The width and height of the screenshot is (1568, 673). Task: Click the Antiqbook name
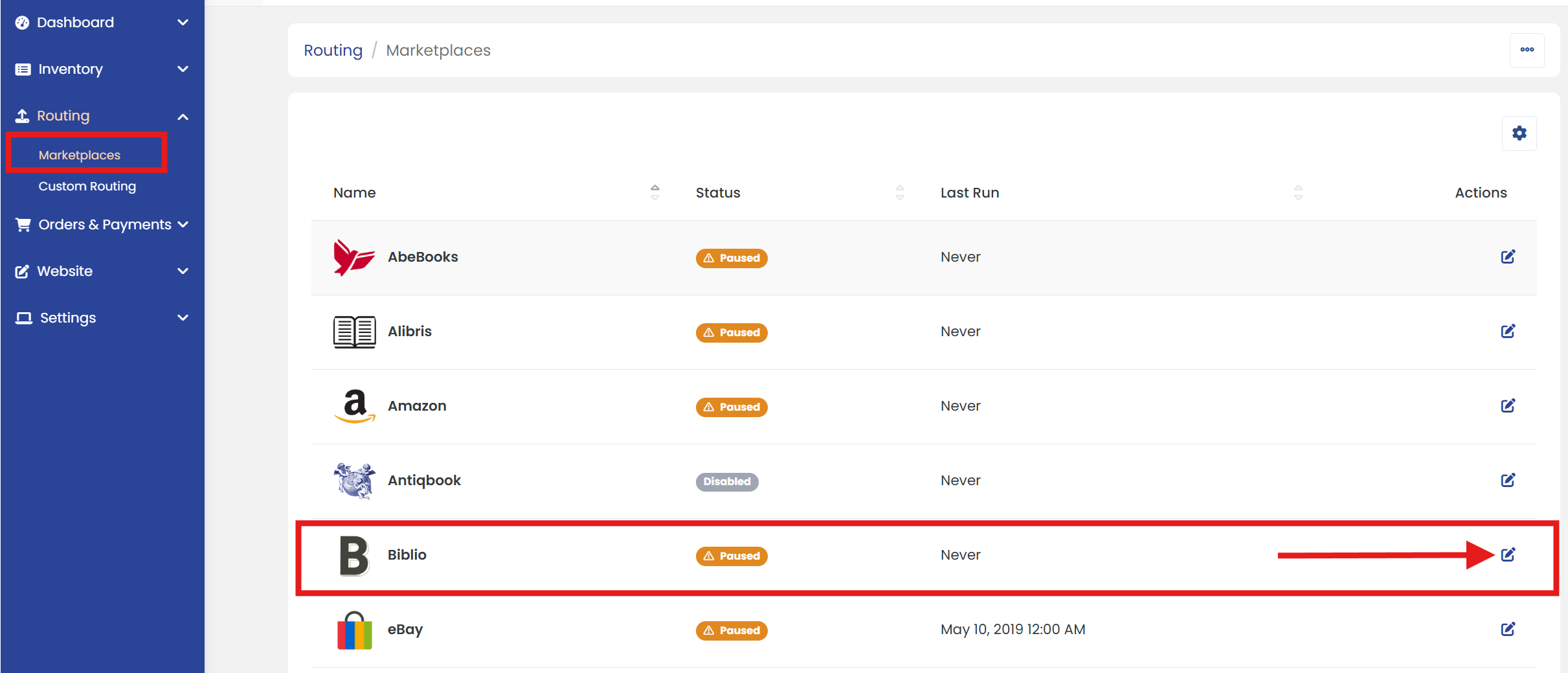[x=424, y=481]
